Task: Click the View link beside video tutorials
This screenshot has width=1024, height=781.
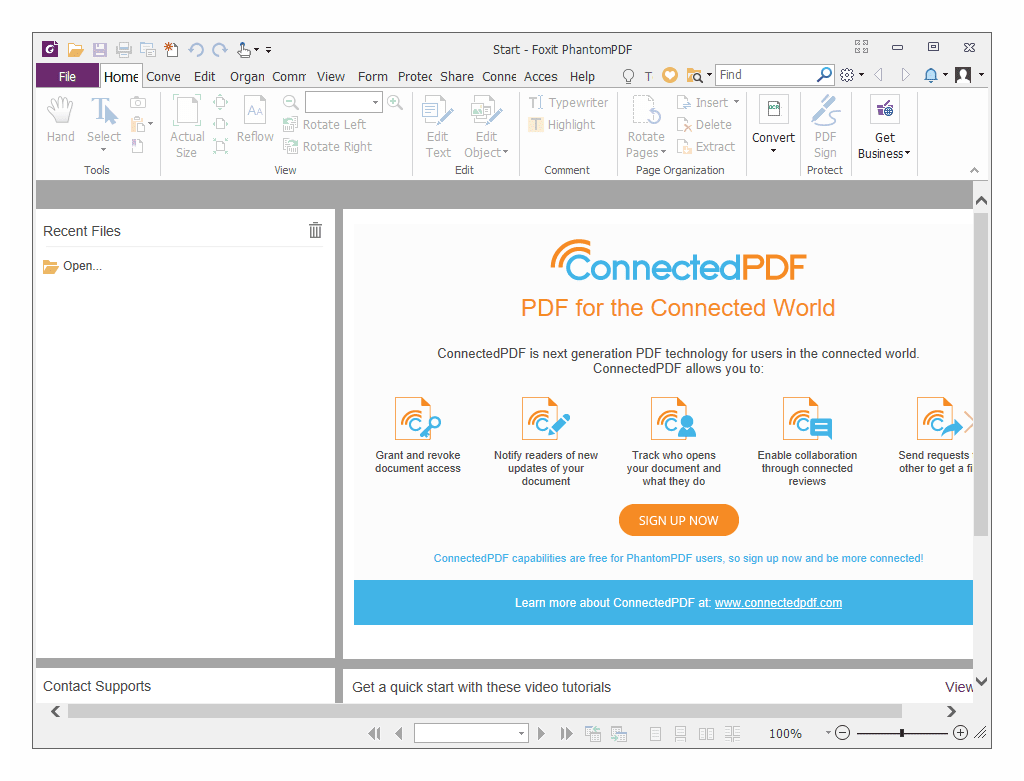Action: 958,687
